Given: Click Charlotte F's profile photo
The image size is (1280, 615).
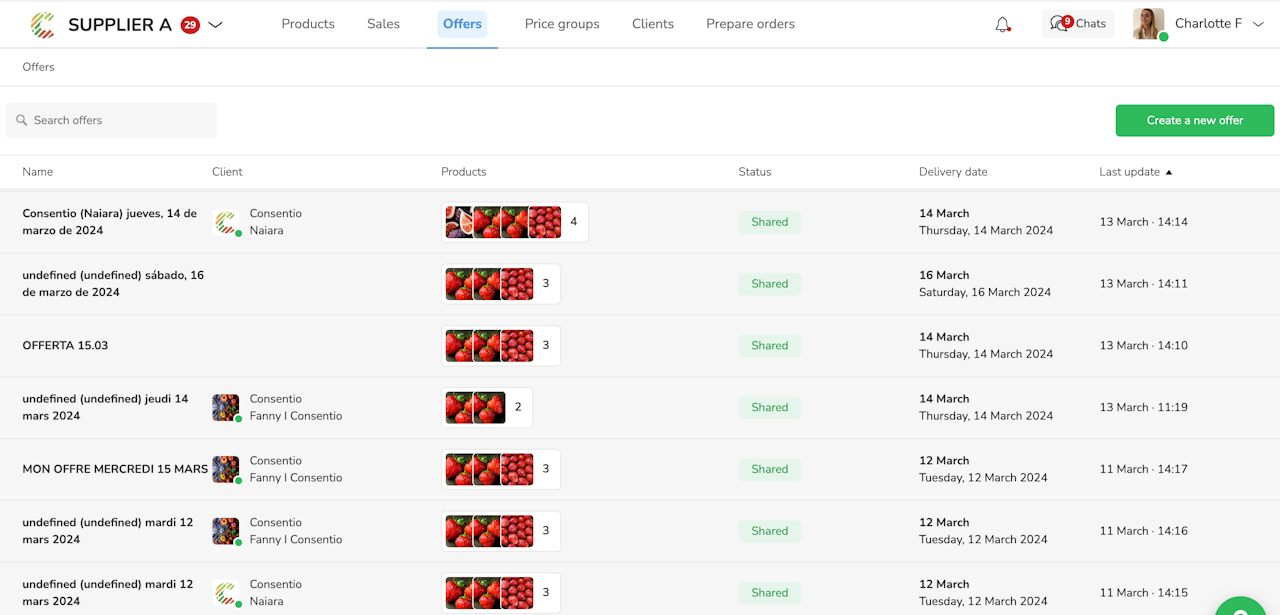Looking at the screenshot, I should point(1148,24).
